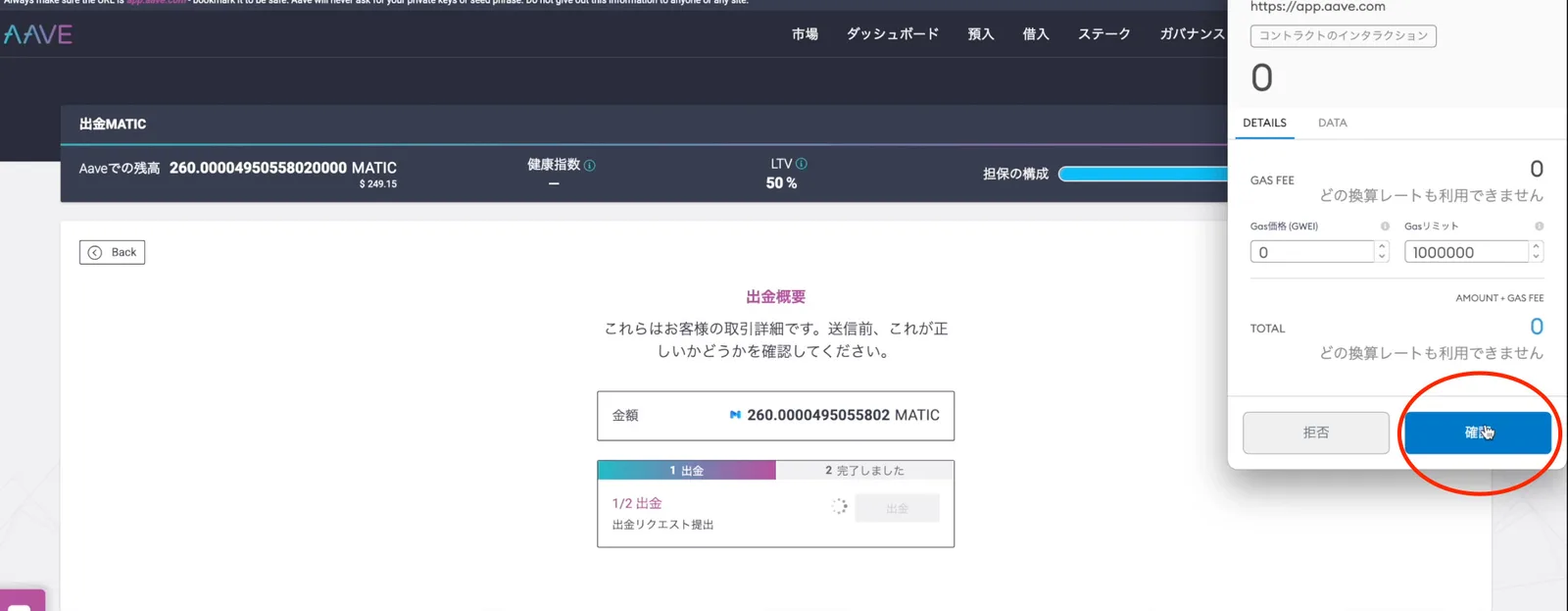Increase Gas価格 with up stepper arrow
1568x611 pixels.
point(1383,246)
